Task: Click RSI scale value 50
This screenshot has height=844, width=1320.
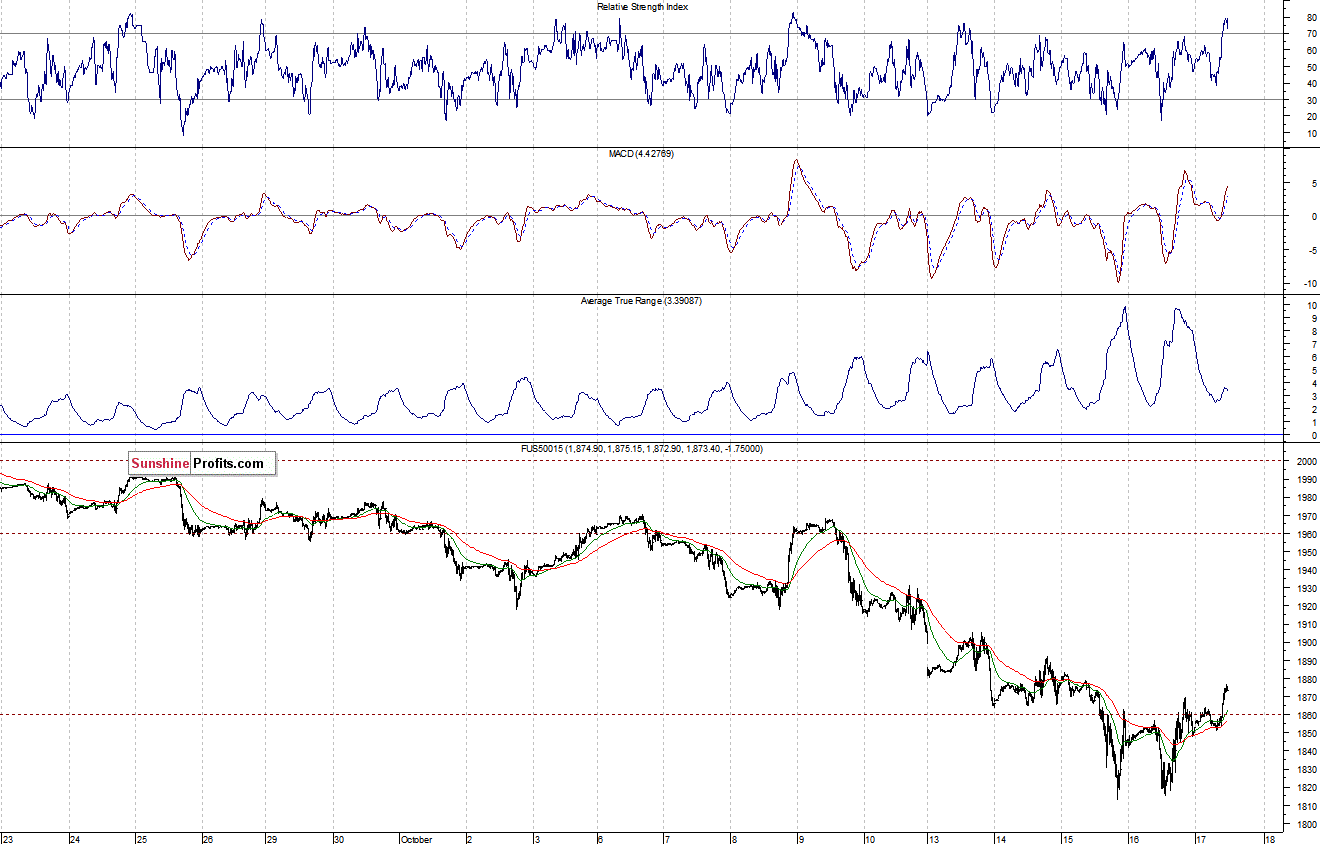Action: 1310,67
